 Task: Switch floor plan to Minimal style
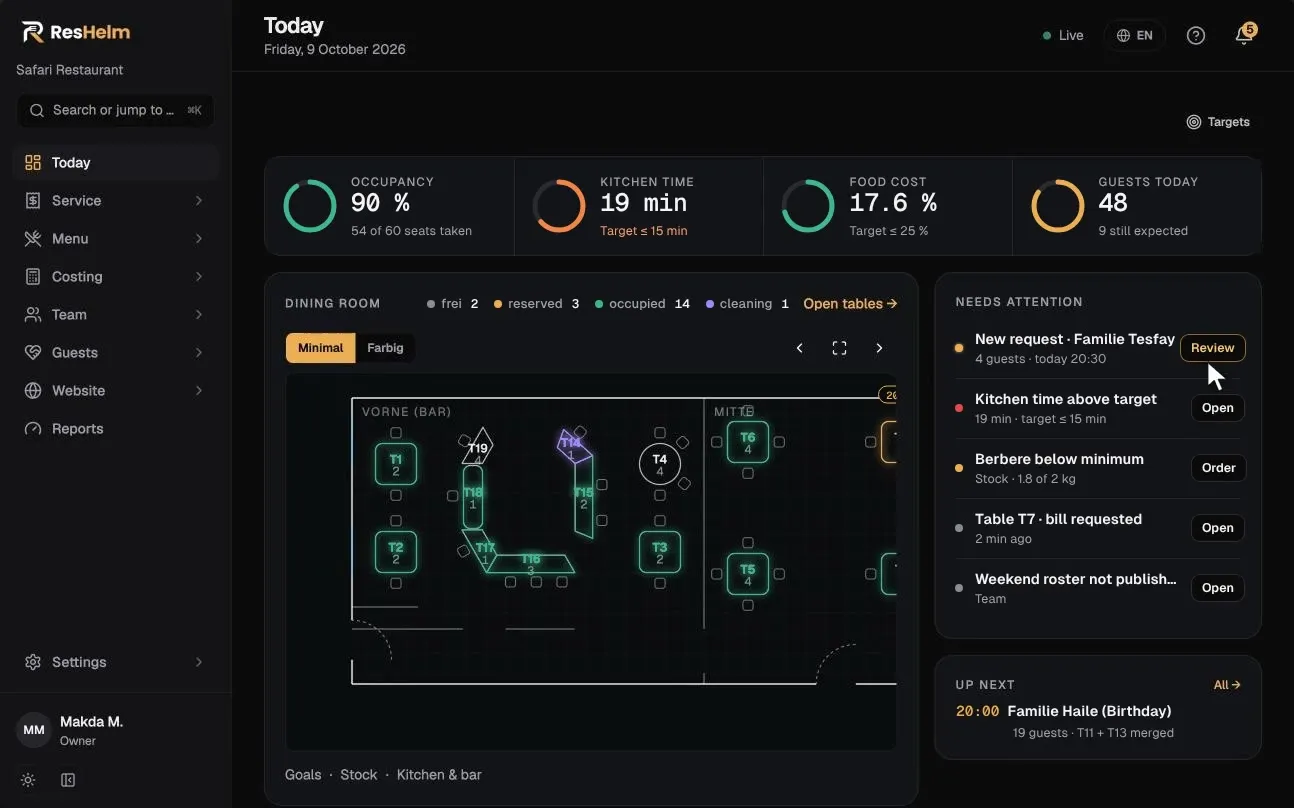pyautogui.click(x=320, y=348)
